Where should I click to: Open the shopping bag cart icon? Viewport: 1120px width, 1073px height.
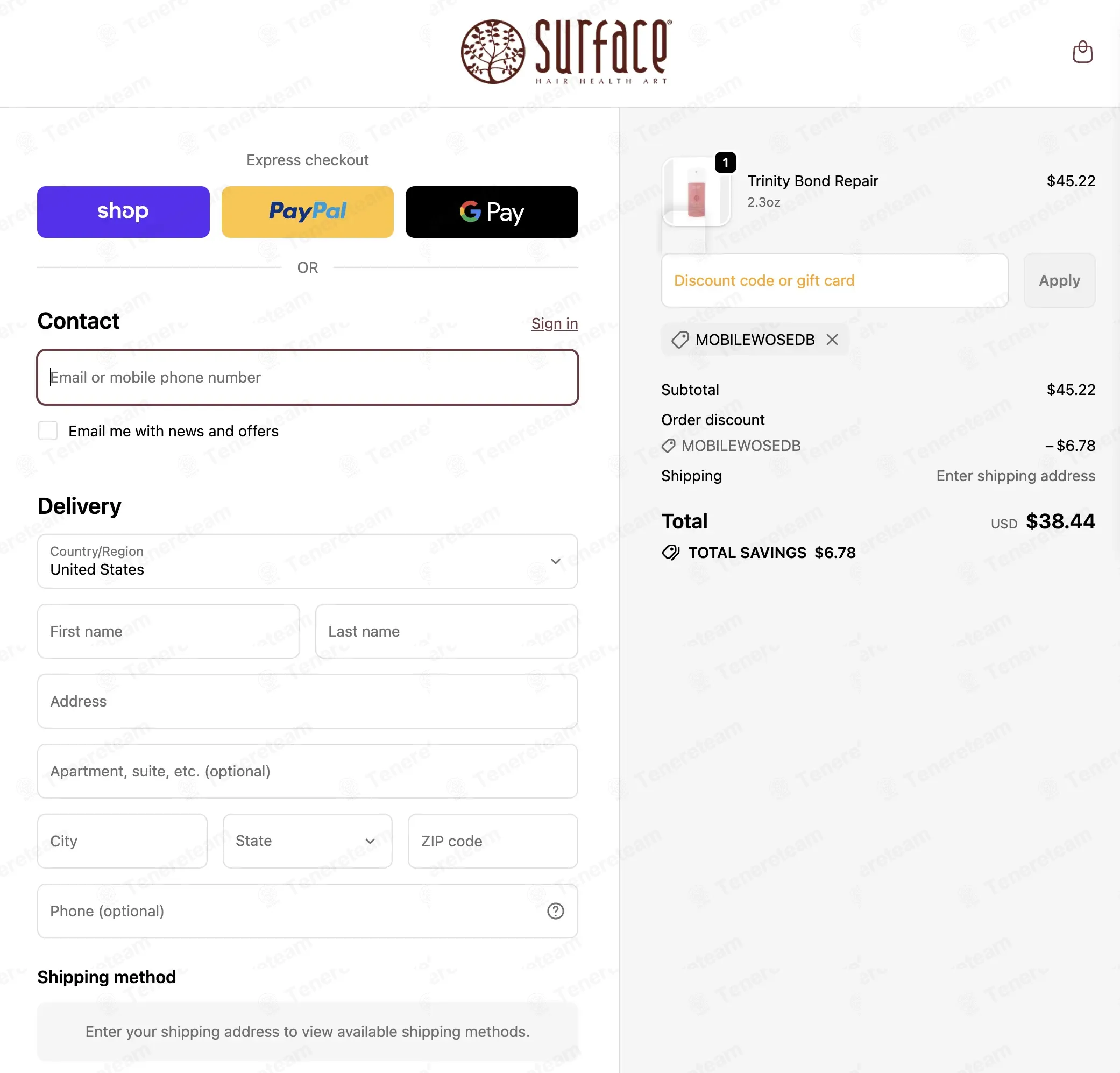pos(1082,52)
